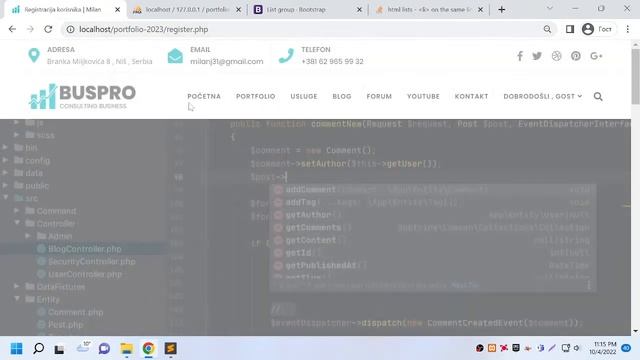This screenshot has width=640, height=360.
Task: Open the Chrome three-dot menu
Action: pyautogui.click(x=628, y=29)
